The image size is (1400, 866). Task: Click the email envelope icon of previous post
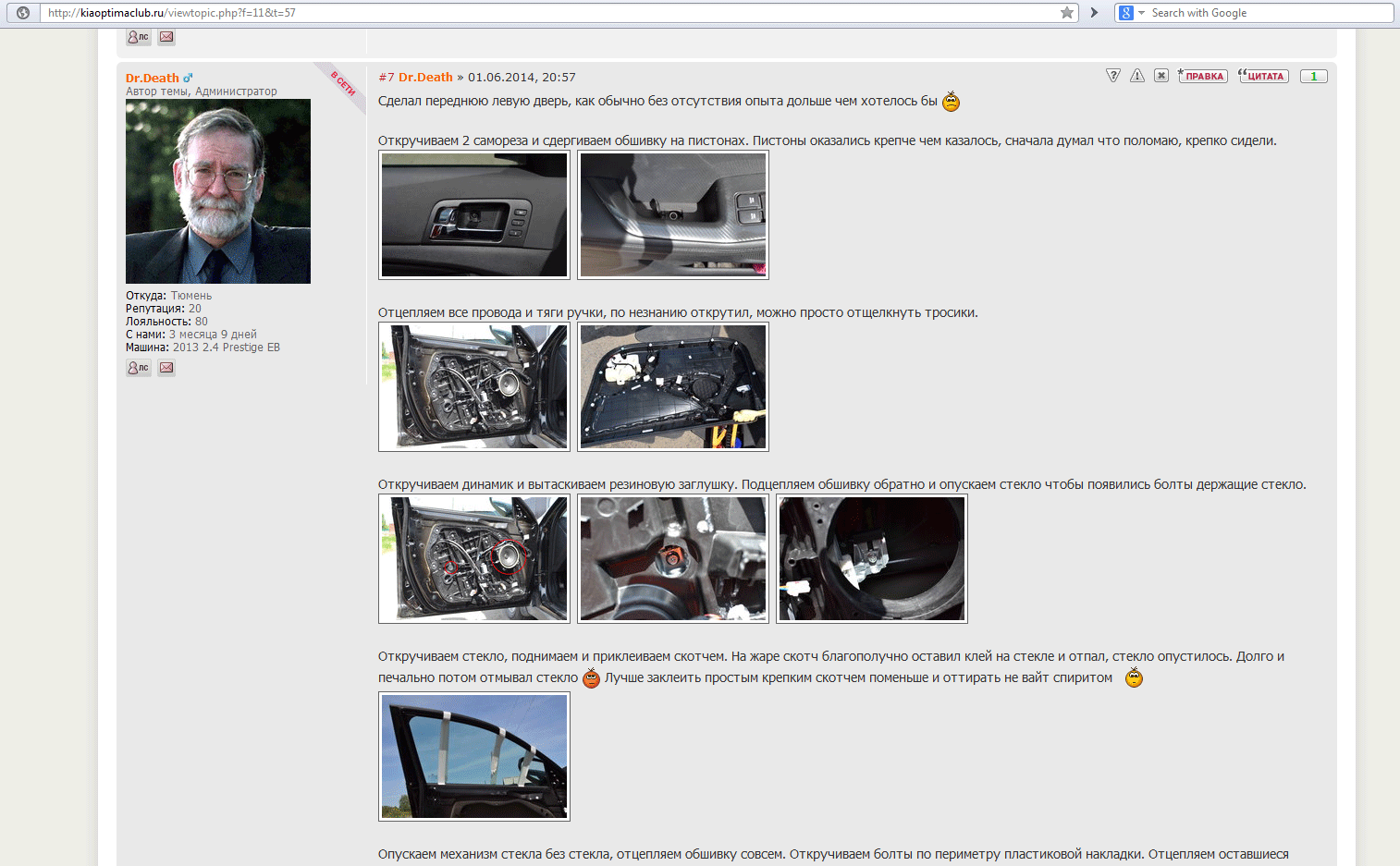point(166,37)
